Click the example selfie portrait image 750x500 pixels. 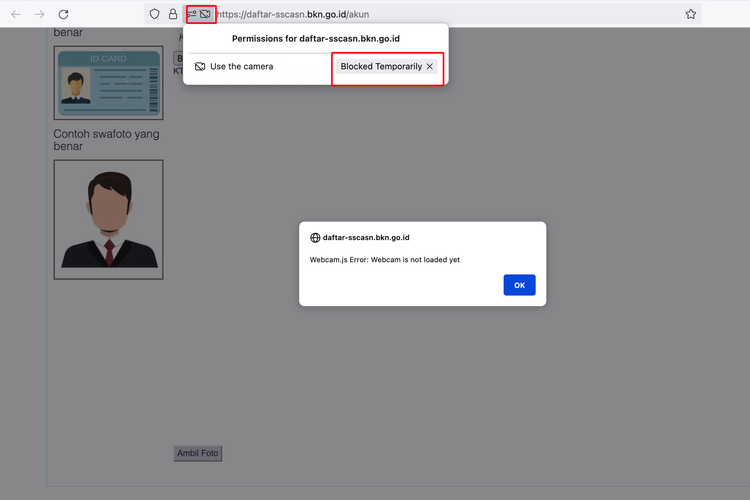pyautogui.click(x=108, y=219)
